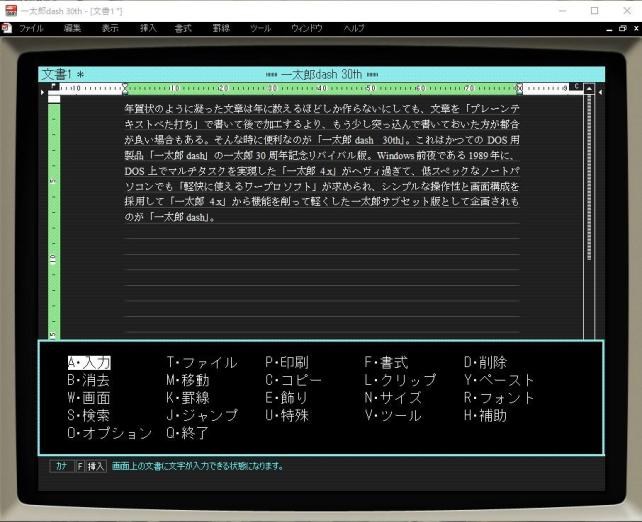Select Q・終了 command
Image resolution: width=642 pixels, height=522 pixels.
coord(188,433)
